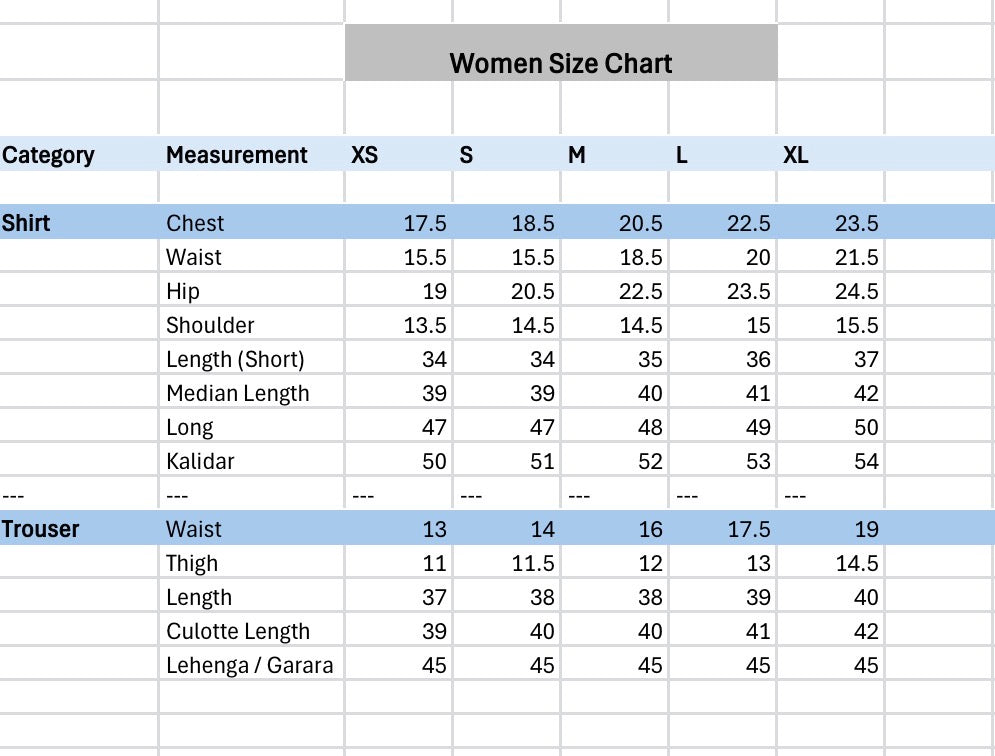
Task: Click Shirt Waist L value 20
Action: point(723,256)
